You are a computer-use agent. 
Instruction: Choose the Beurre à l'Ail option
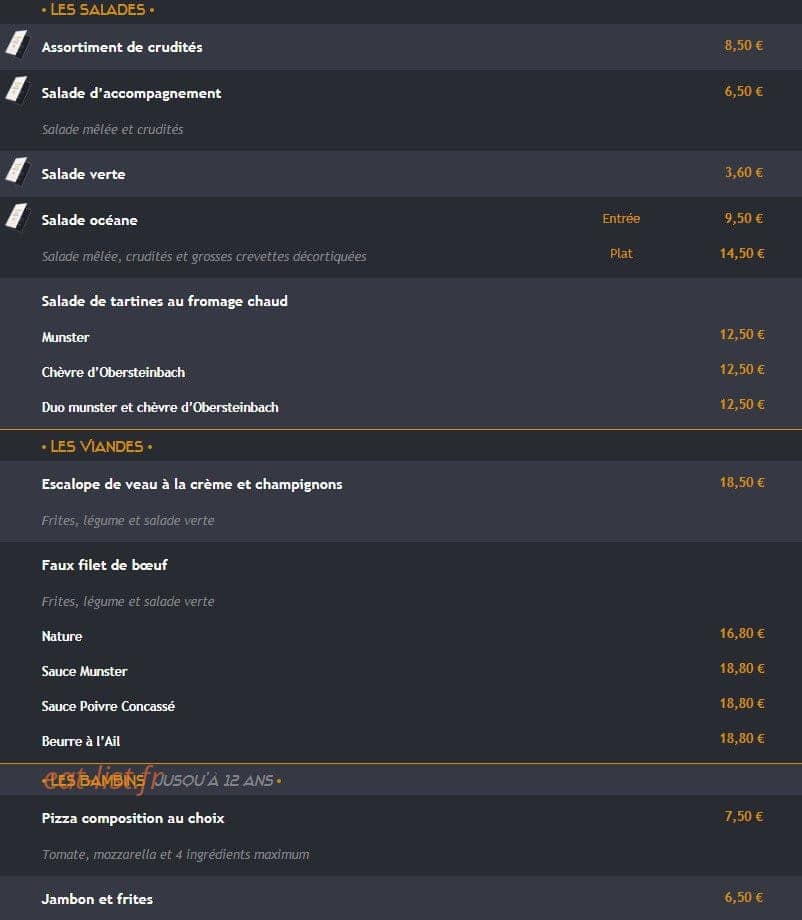coord(81,741)
